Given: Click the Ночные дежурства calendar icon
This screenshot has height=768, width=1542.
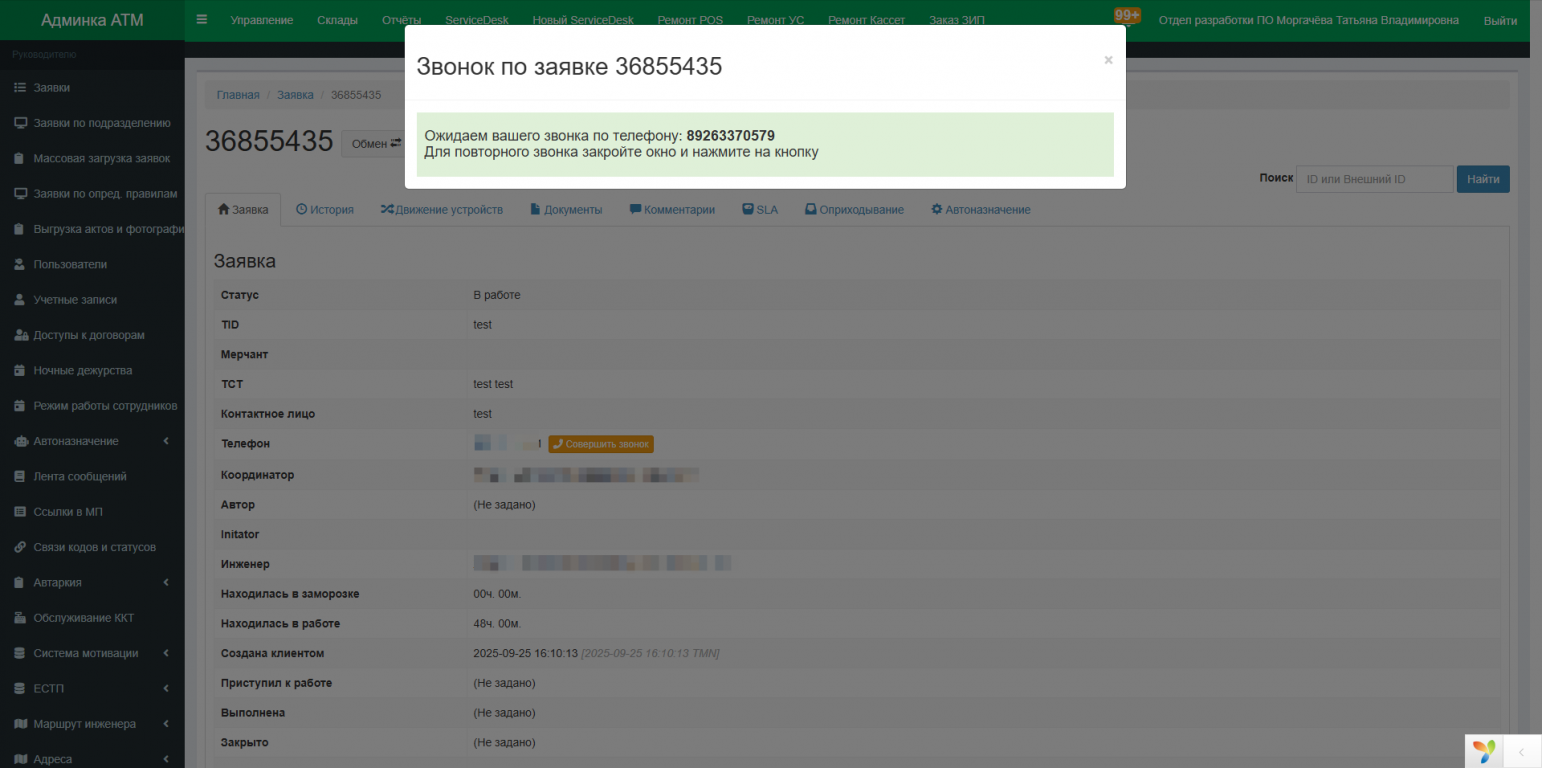Looking at the screenshot, I should click(x=19, y=371).
